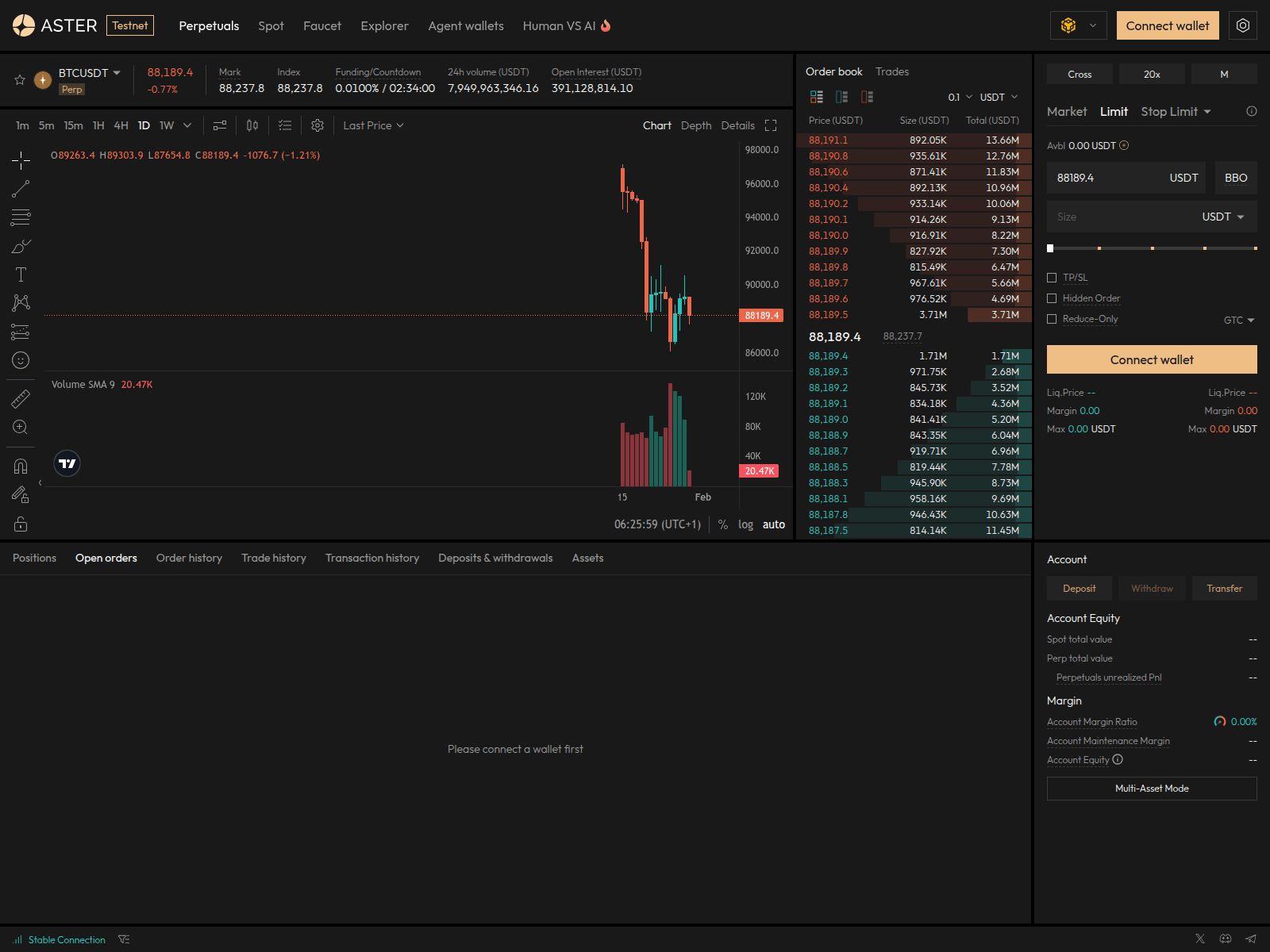The image size is (1270, 952).
Task: Select the text annotation tool
Action: (x=21, y=274)
